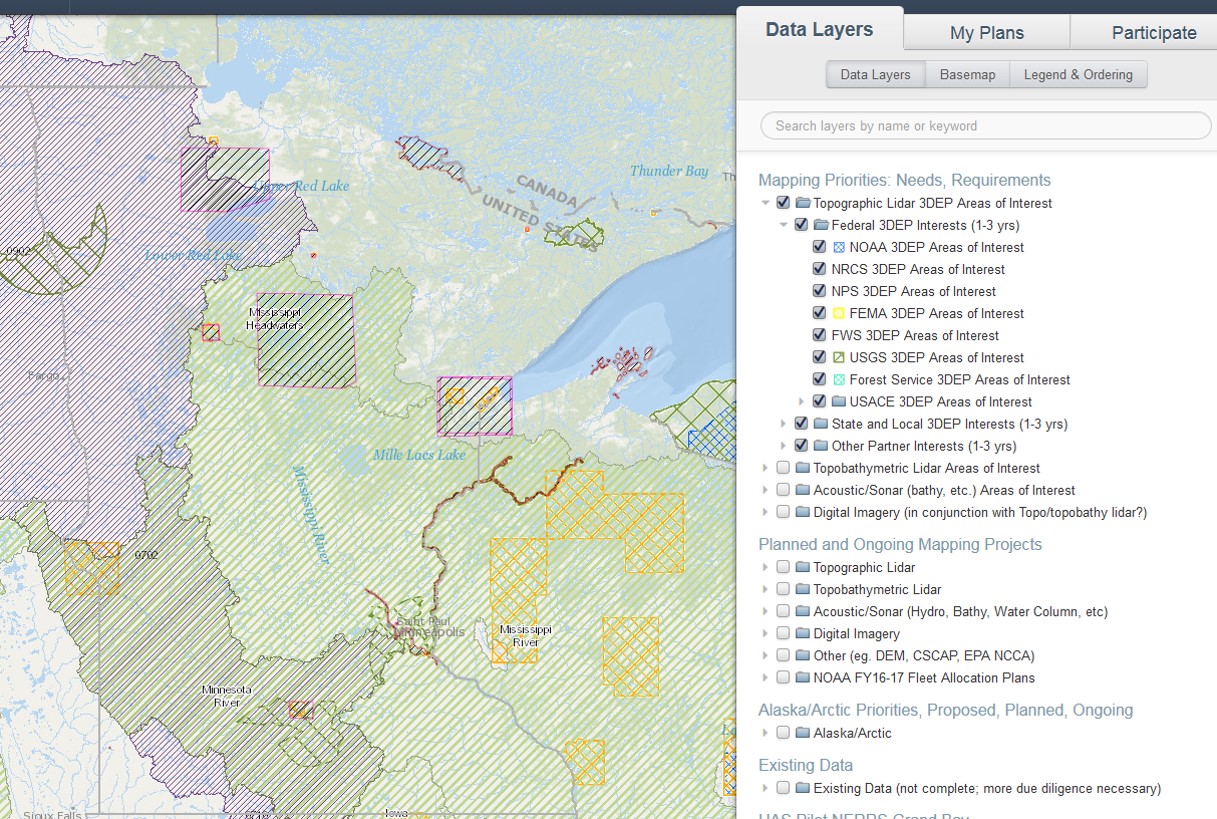Uncheck NRCS 3DEP Areas of Interest
Viewport: 1217px width, 819px height.
click(x=819, y=269)
